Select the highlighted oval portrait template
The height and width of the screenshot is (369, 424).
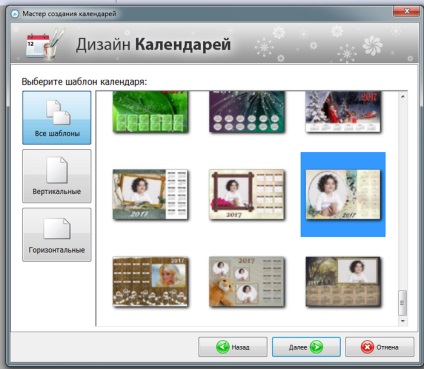(x=343, y=195)
